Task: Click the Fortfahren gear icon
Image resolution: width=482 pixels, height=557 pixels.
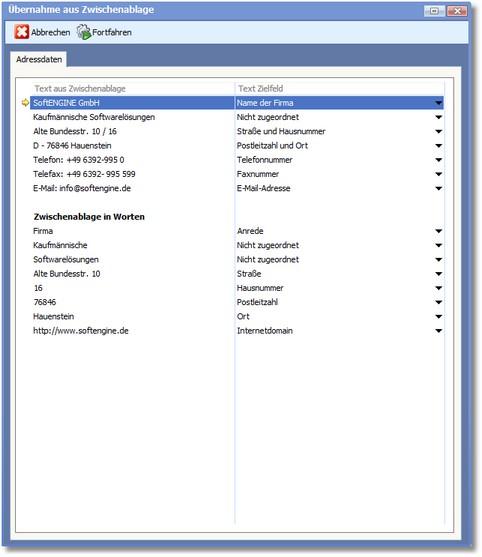Action: pos(84,32)
